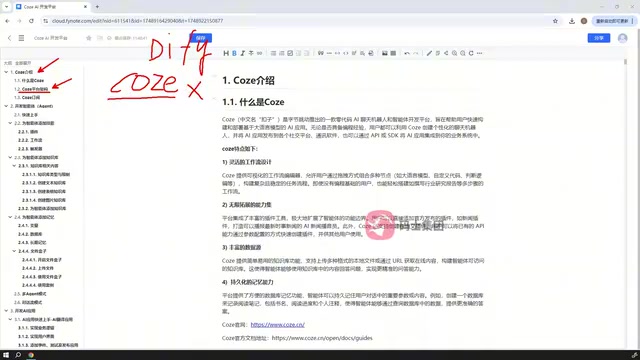
Task: Collapse the '1. Coze介绍' outline section
Action: (6, 72)
